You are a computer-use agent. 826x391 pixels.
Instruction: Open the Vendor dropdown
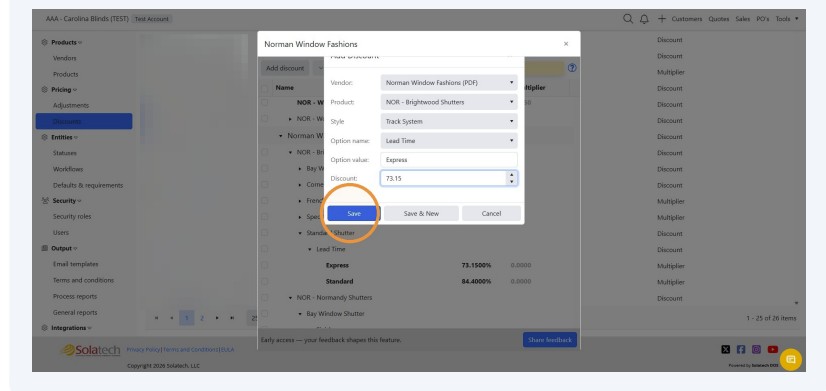[x=449, y=83]
